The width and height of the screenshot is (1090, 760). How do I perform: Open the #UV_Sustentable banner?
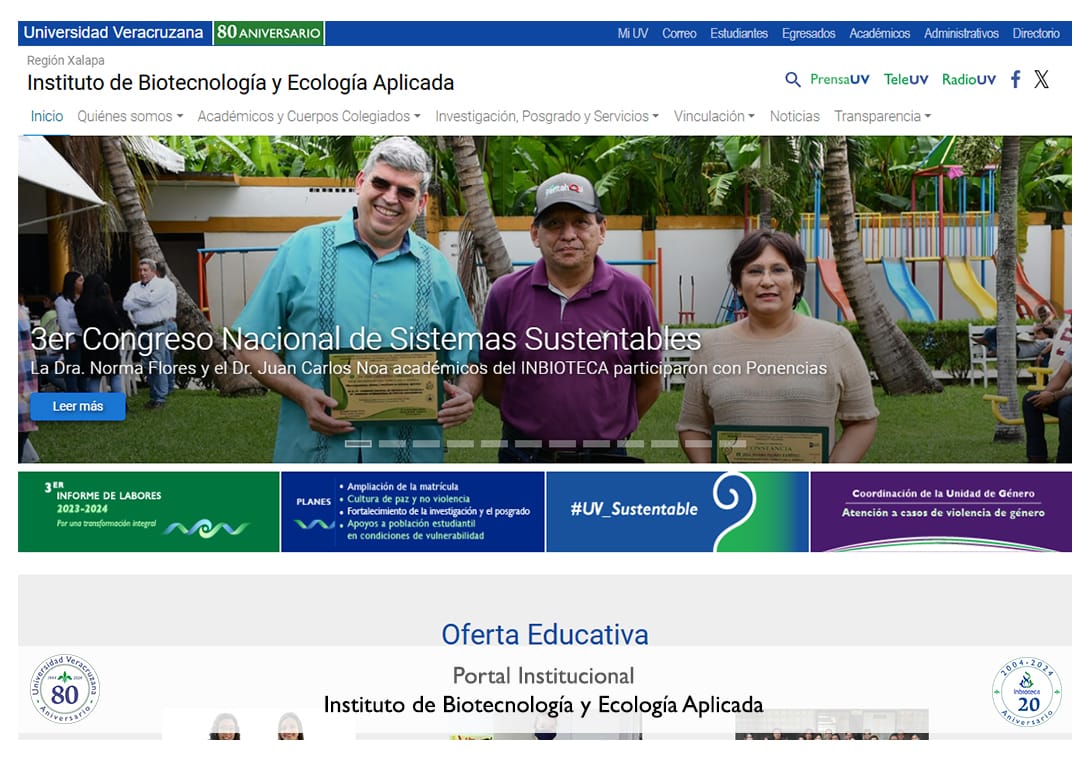coord(677,512)
